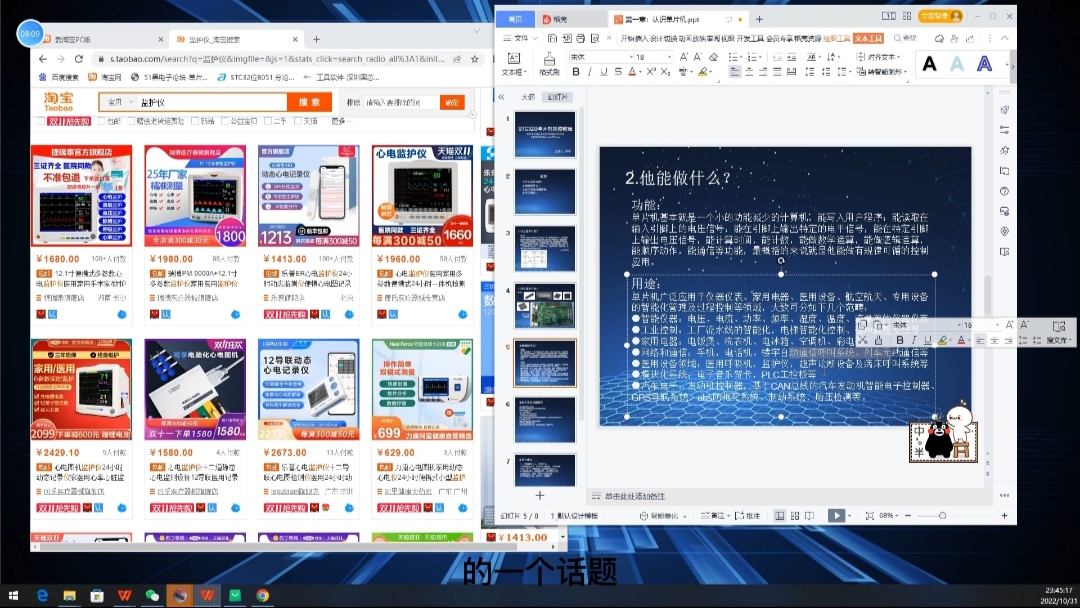Apply superscript formatting in WPS
Image resolution: width=1080 pixels, height=608 pixels.
pos(651,72)
